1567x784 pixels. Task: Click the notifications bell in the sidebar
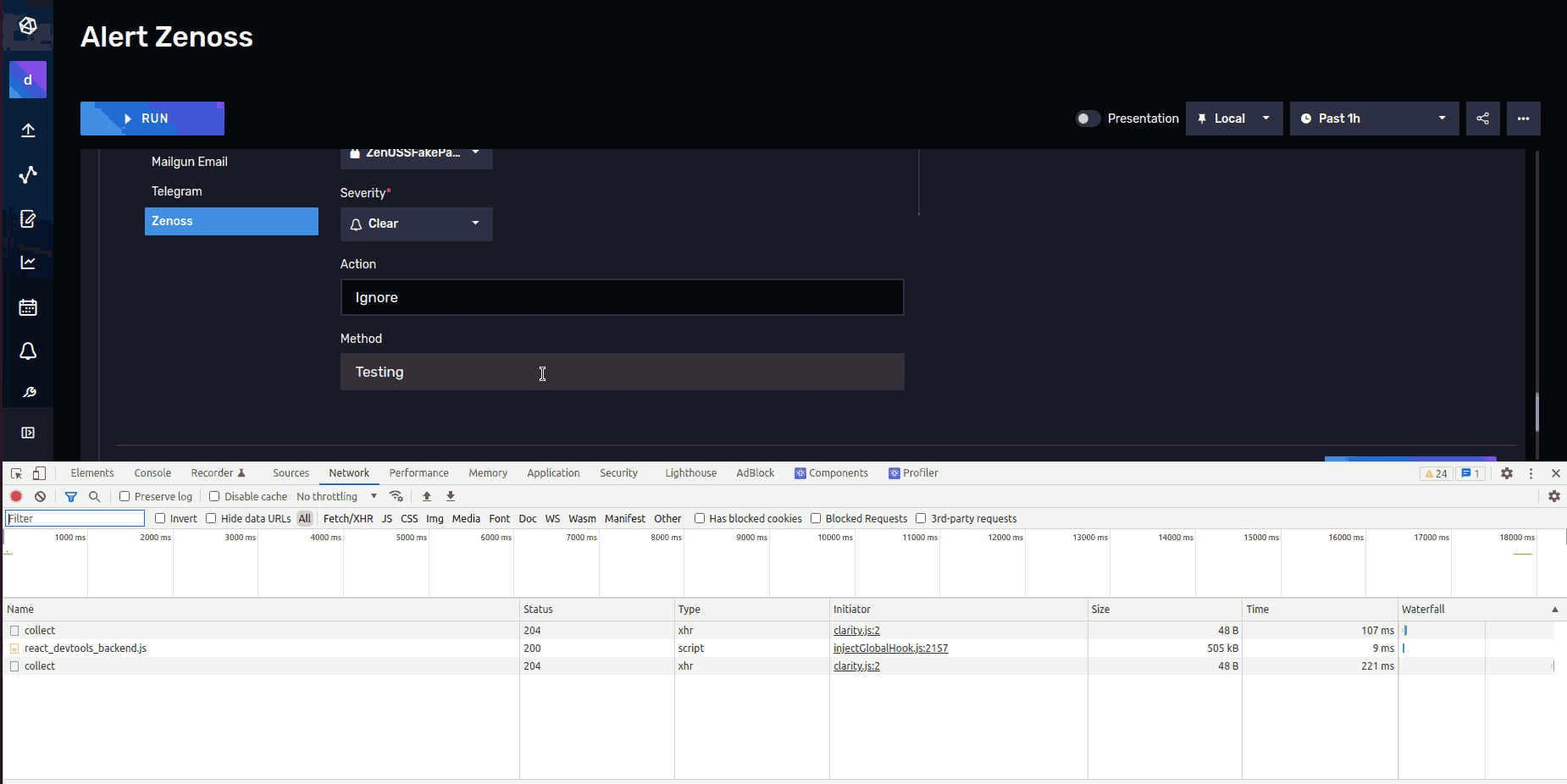(28, 351)
